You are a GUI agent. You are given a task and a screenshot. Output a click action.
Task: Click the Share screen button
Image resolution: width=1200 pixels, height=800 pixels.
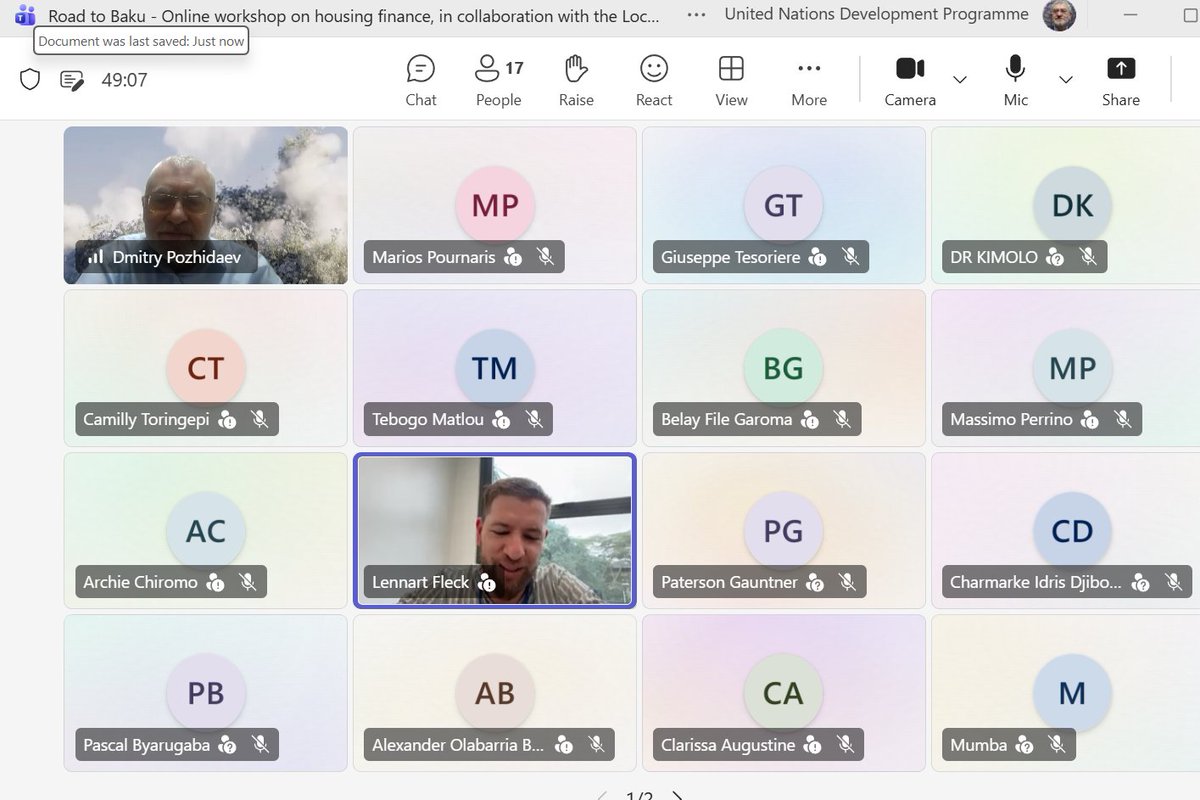1121,81
